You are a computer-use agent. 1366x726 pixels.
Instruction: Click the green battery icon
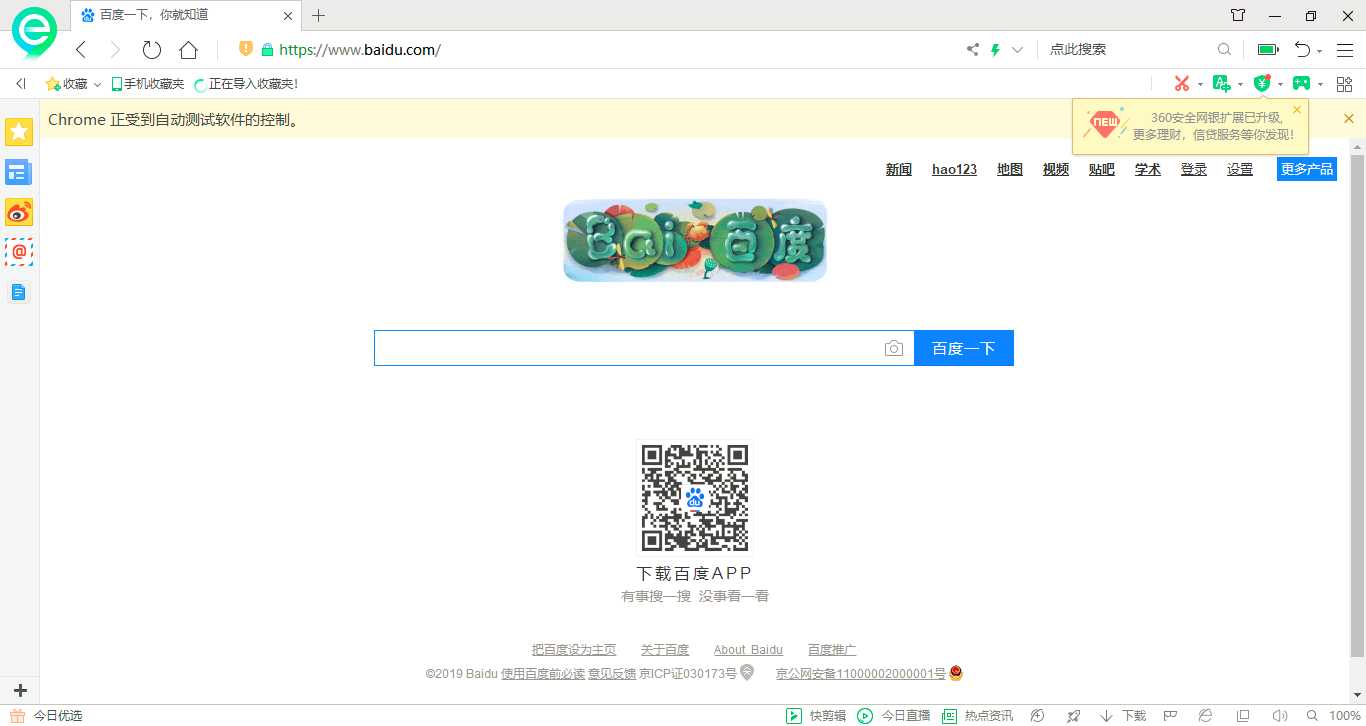[x=1268, y=49]
